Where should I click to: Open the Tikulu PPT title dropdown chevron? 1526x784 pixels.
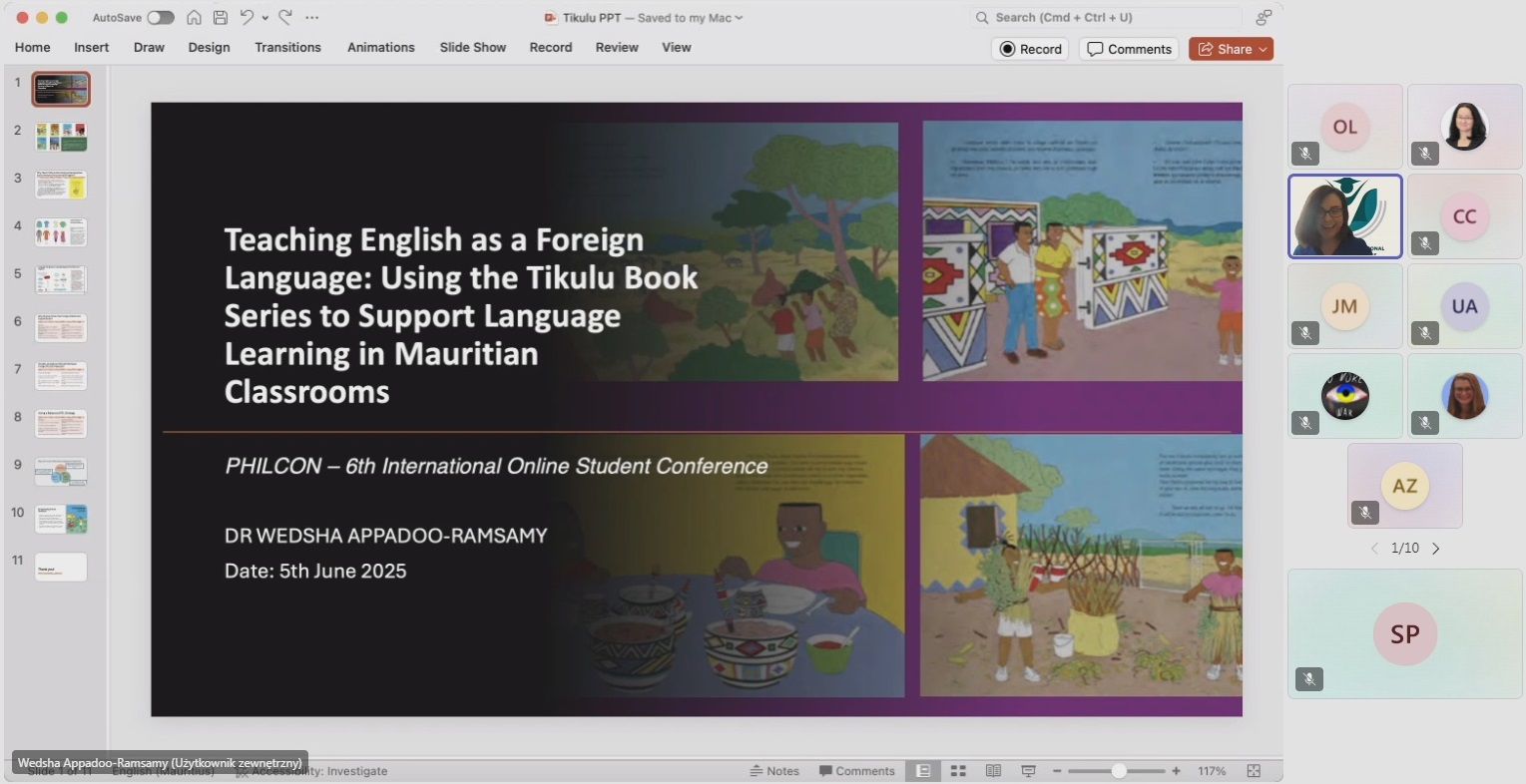[x=739, y=18]
